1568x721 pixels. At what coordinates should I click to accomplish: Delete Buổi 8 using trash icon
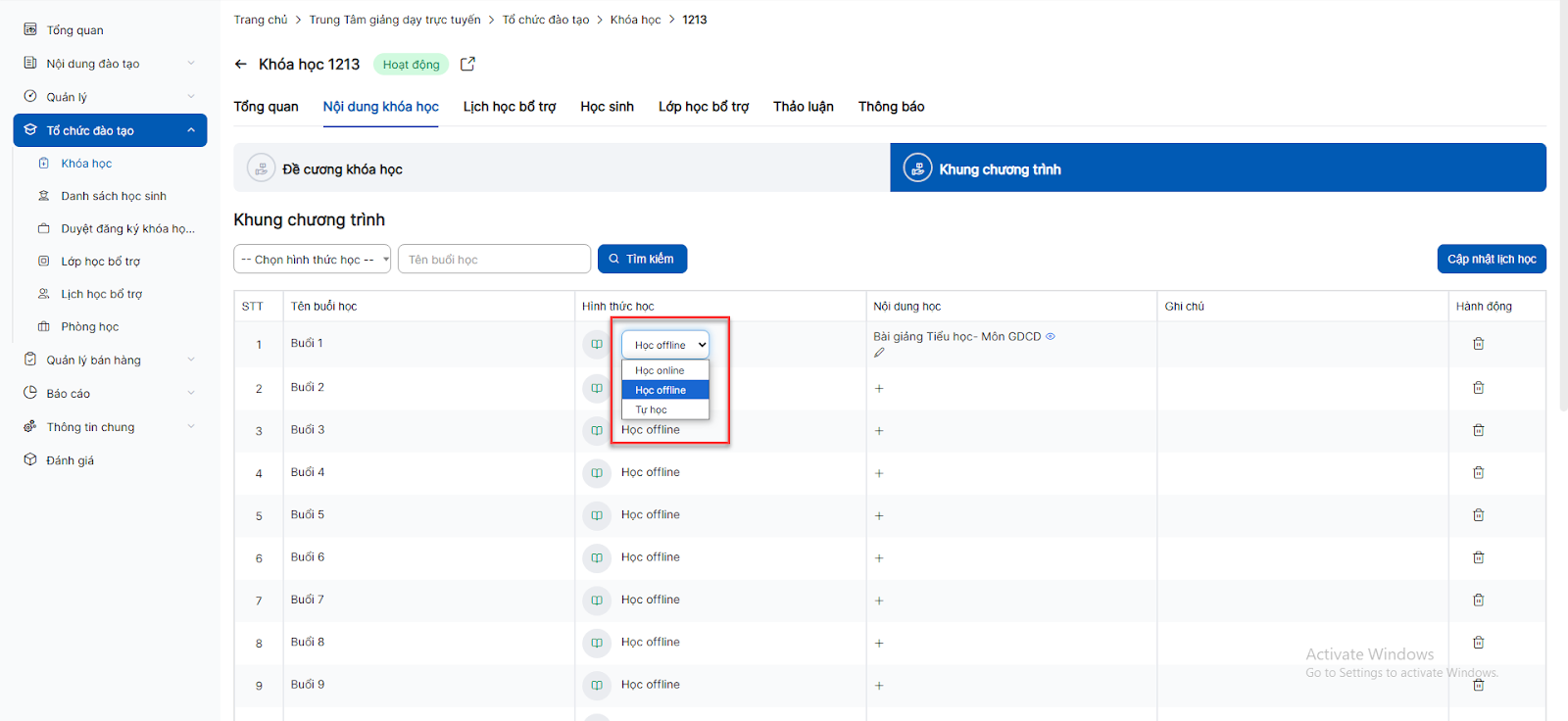tap(1478, 643)
